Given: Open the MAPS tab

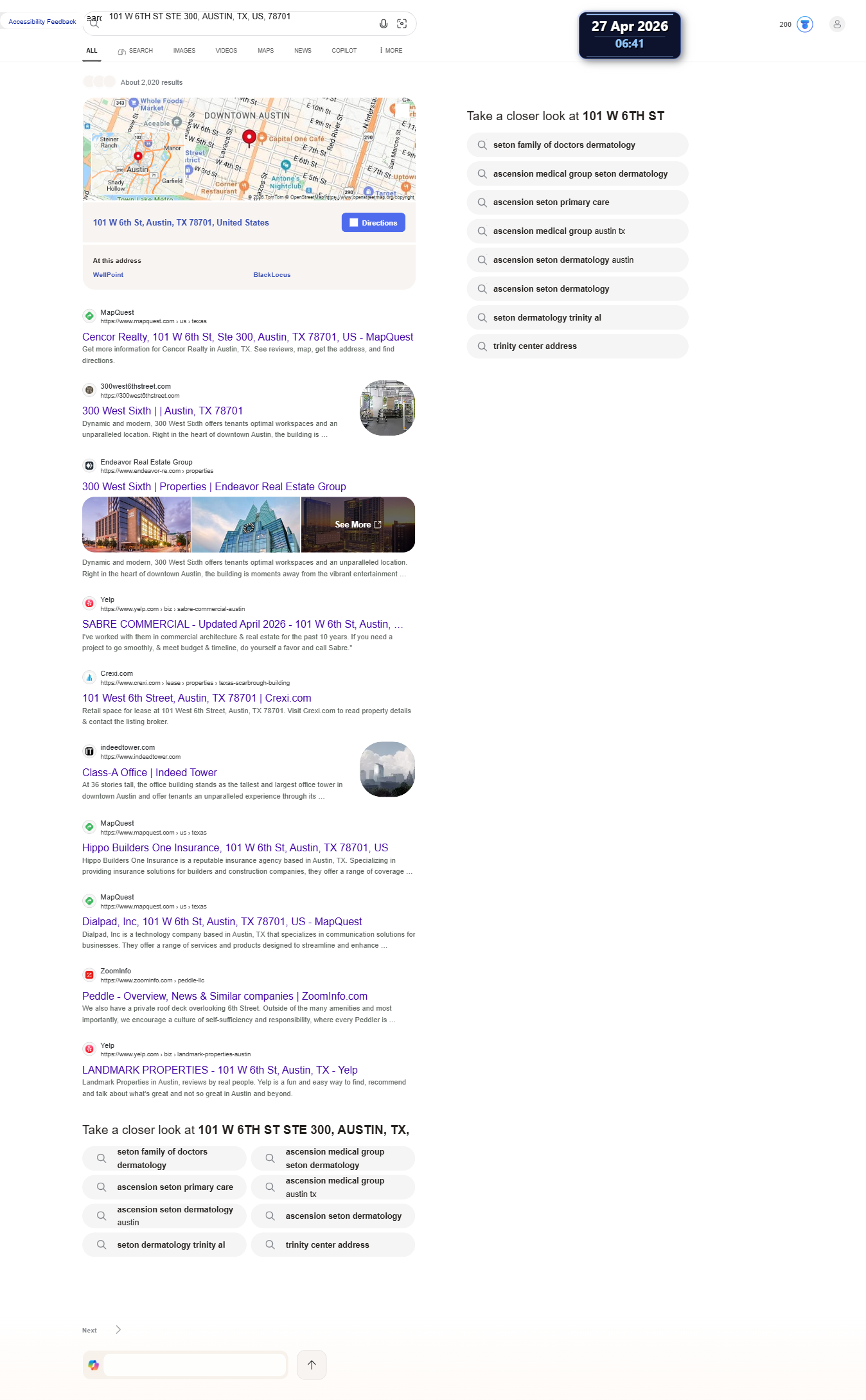Looking at the screenshot, I should 266,50.
